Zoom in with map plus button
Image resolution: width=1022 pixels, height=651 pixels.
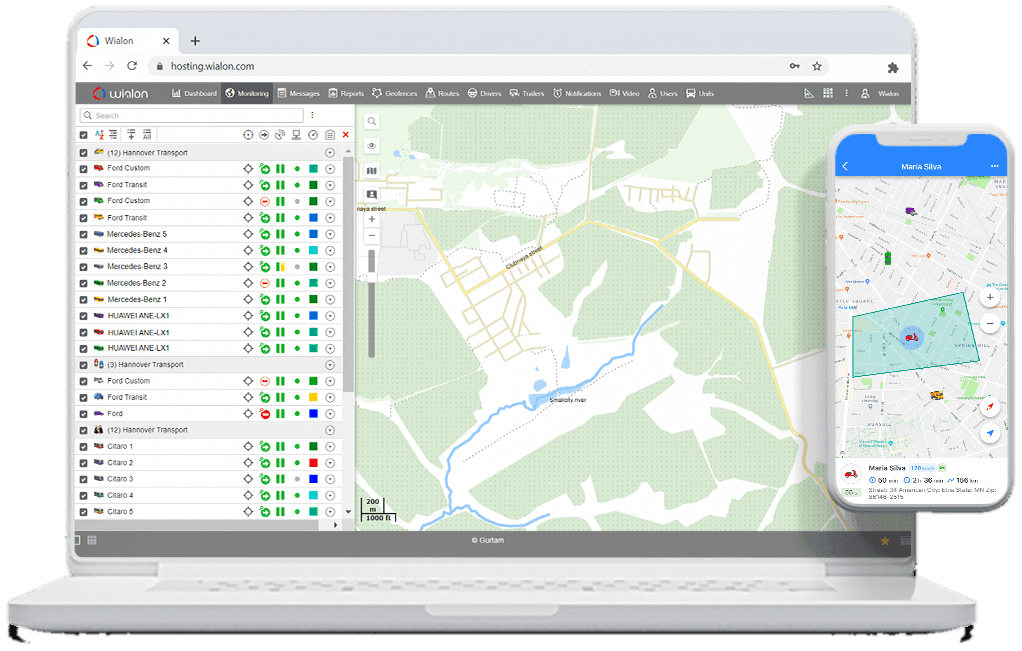point(372,220)
